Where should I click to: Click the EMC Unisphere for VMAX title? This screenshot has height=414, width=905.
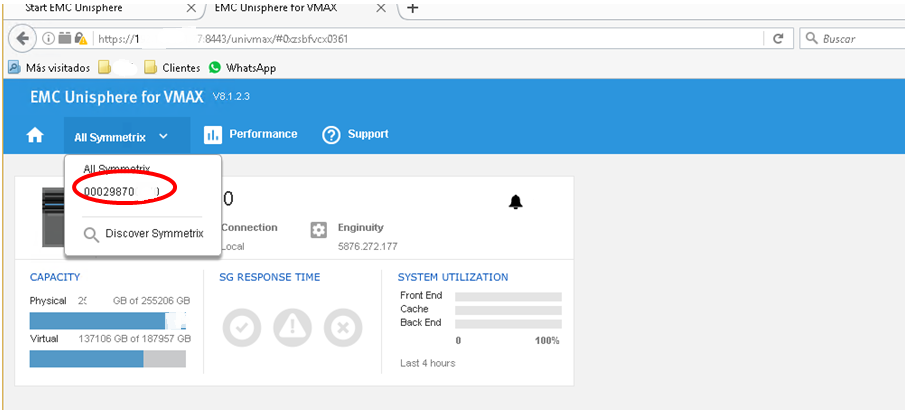click(117, 97)
